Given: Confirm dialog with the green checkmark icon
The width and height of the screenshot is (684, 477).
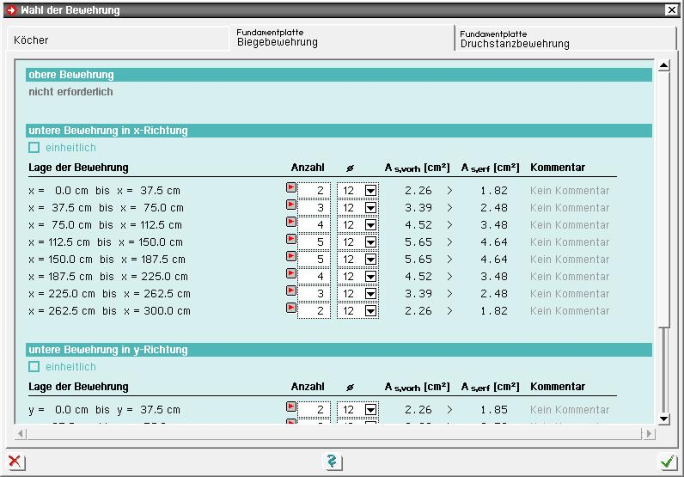Looking at the screenshot, I should point(667,461).
